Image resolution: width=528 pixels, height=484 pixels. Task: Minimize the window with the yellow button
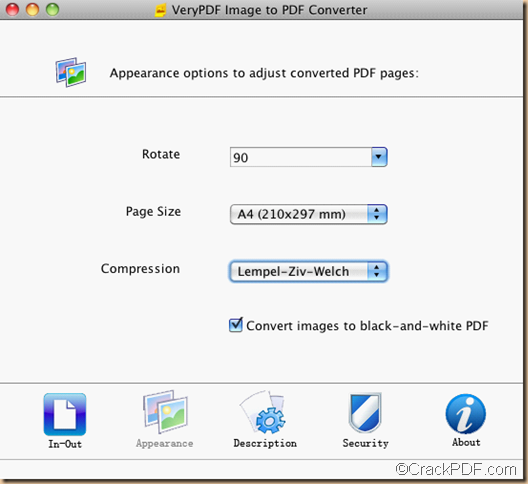tap(32, 9)
